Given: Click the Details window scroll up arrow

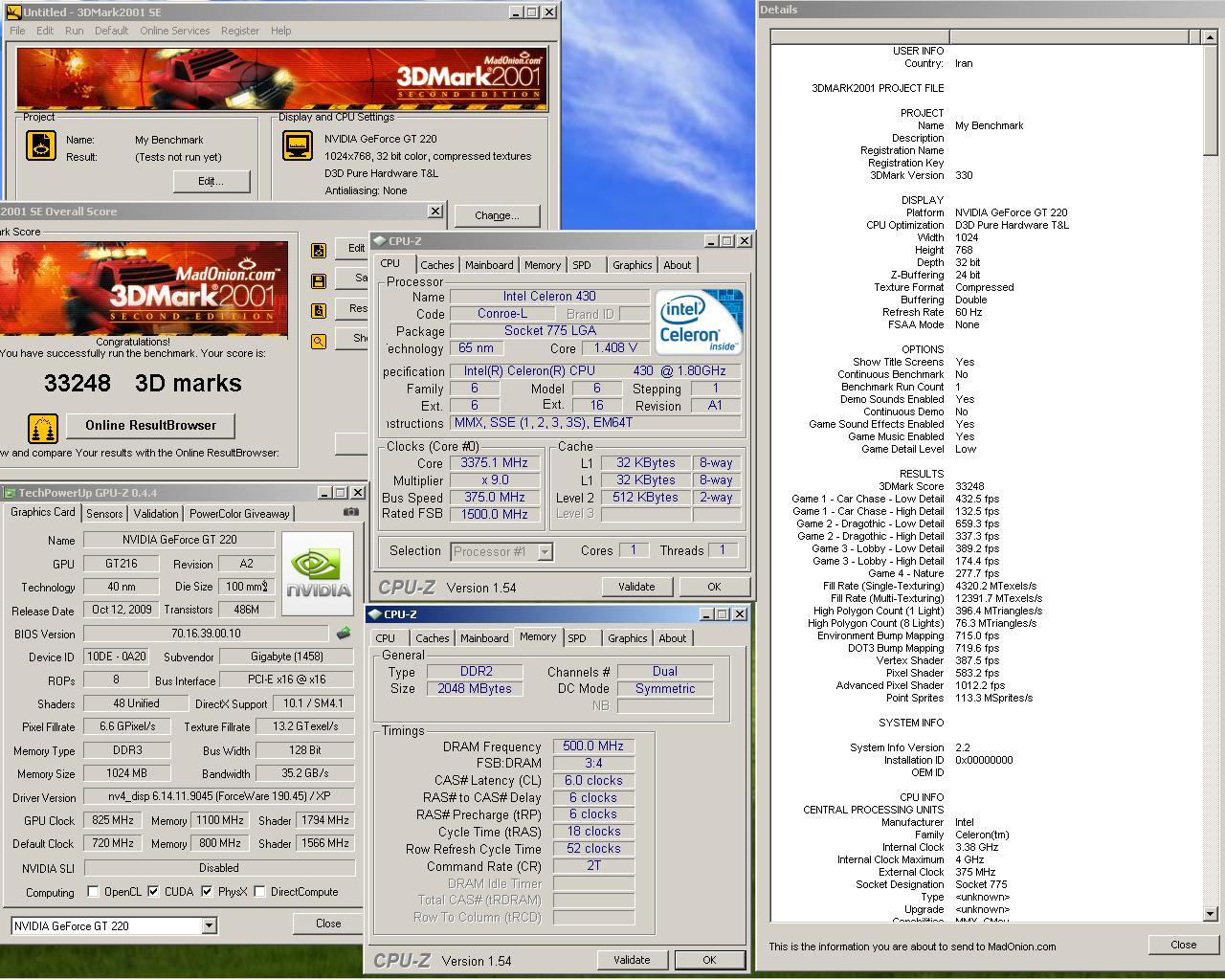Looking at the screenshot, I should click(x=1211, y=36).
